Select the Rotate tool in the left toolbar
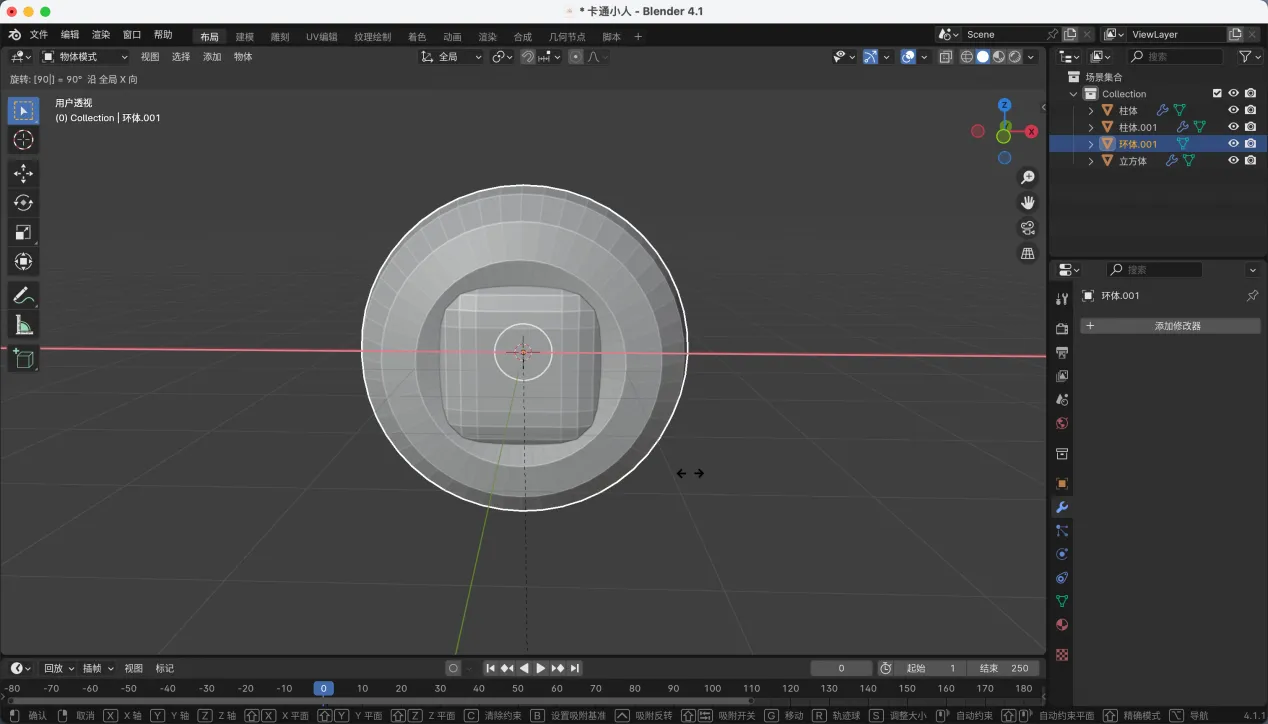 pos(23,203)
